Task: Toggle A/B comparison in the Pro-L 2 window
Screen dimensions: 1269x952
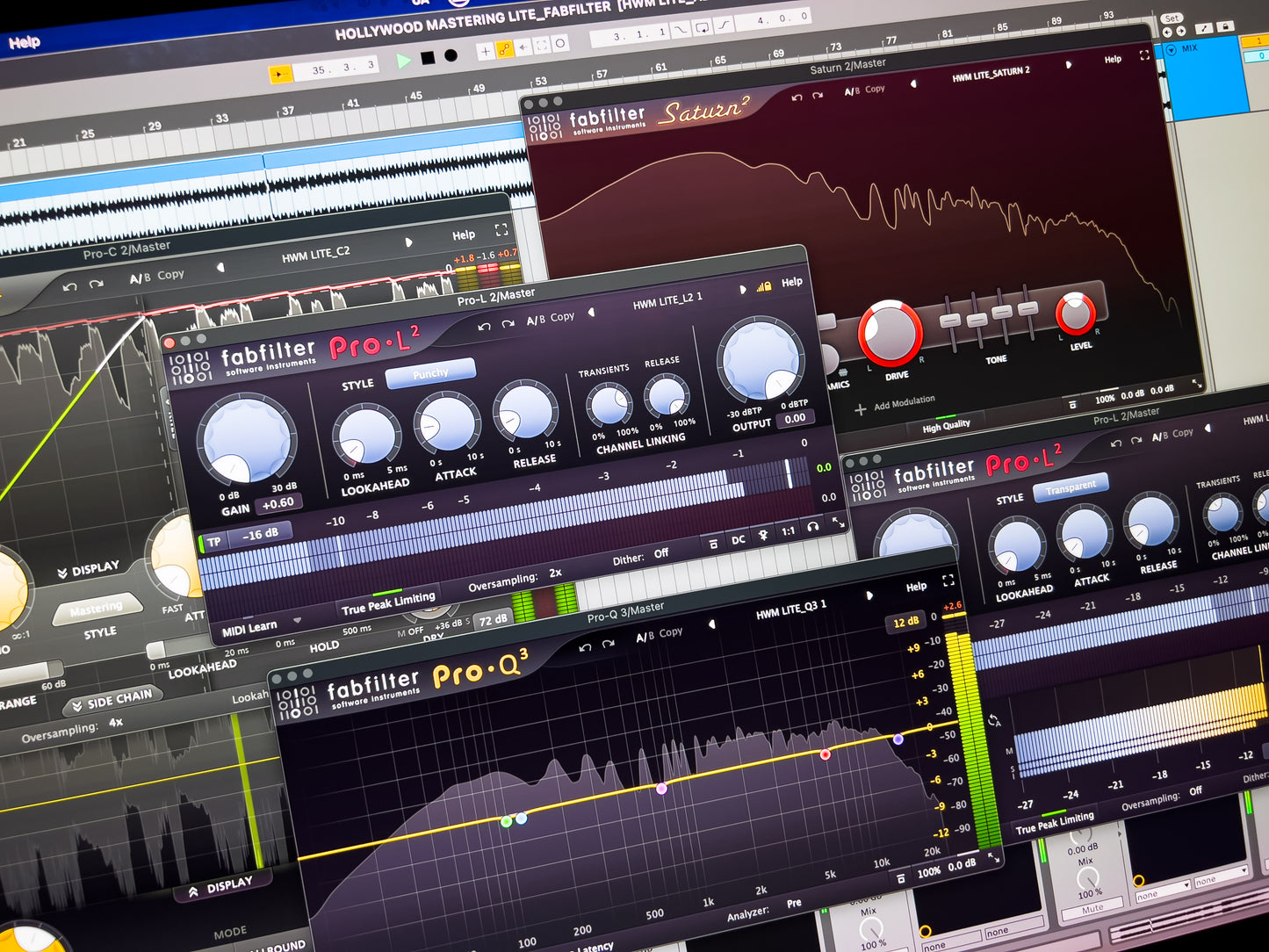Action: tap(536, 321)
